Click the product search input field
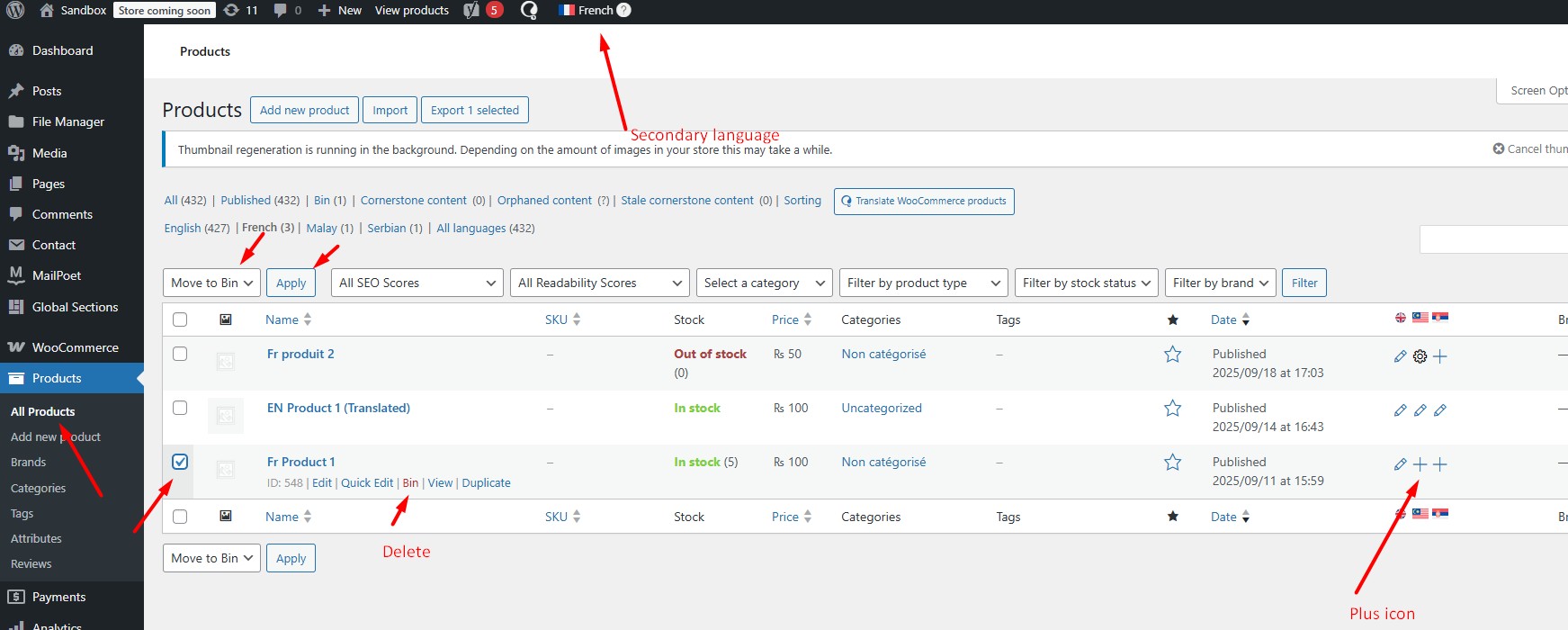The image size is (1568, 630). click(x=1493, y=239)
